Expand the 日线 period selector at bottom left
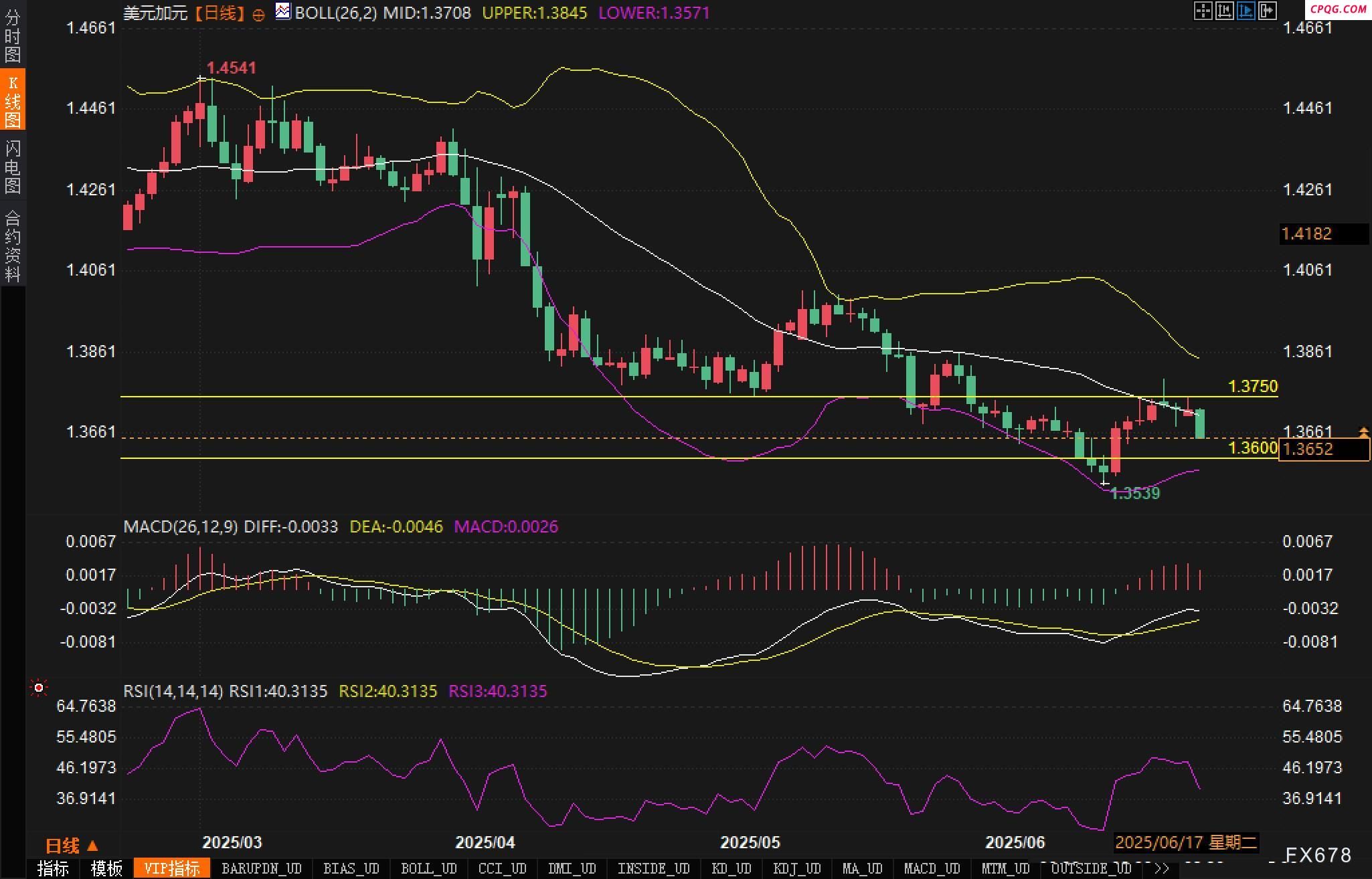1372x879 pixels. 71,846
